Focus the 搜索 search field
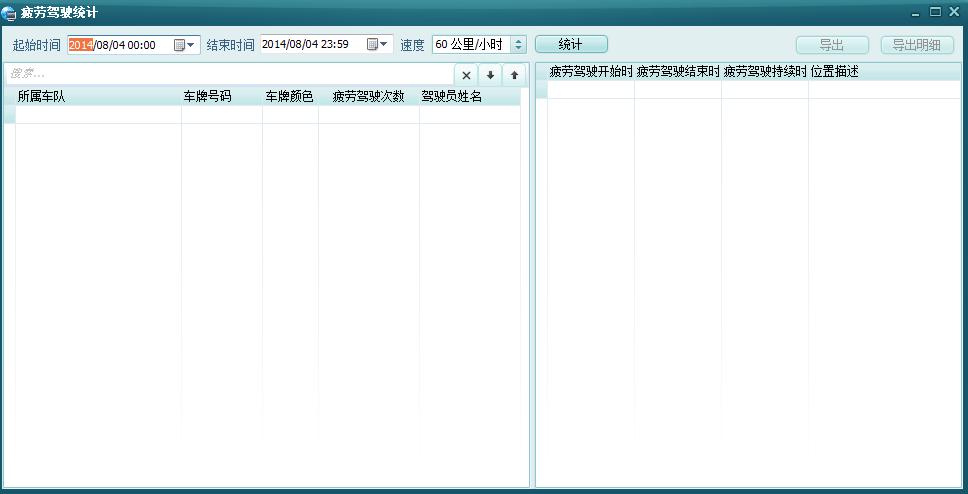The image size is (968, 494). point(228,74)
